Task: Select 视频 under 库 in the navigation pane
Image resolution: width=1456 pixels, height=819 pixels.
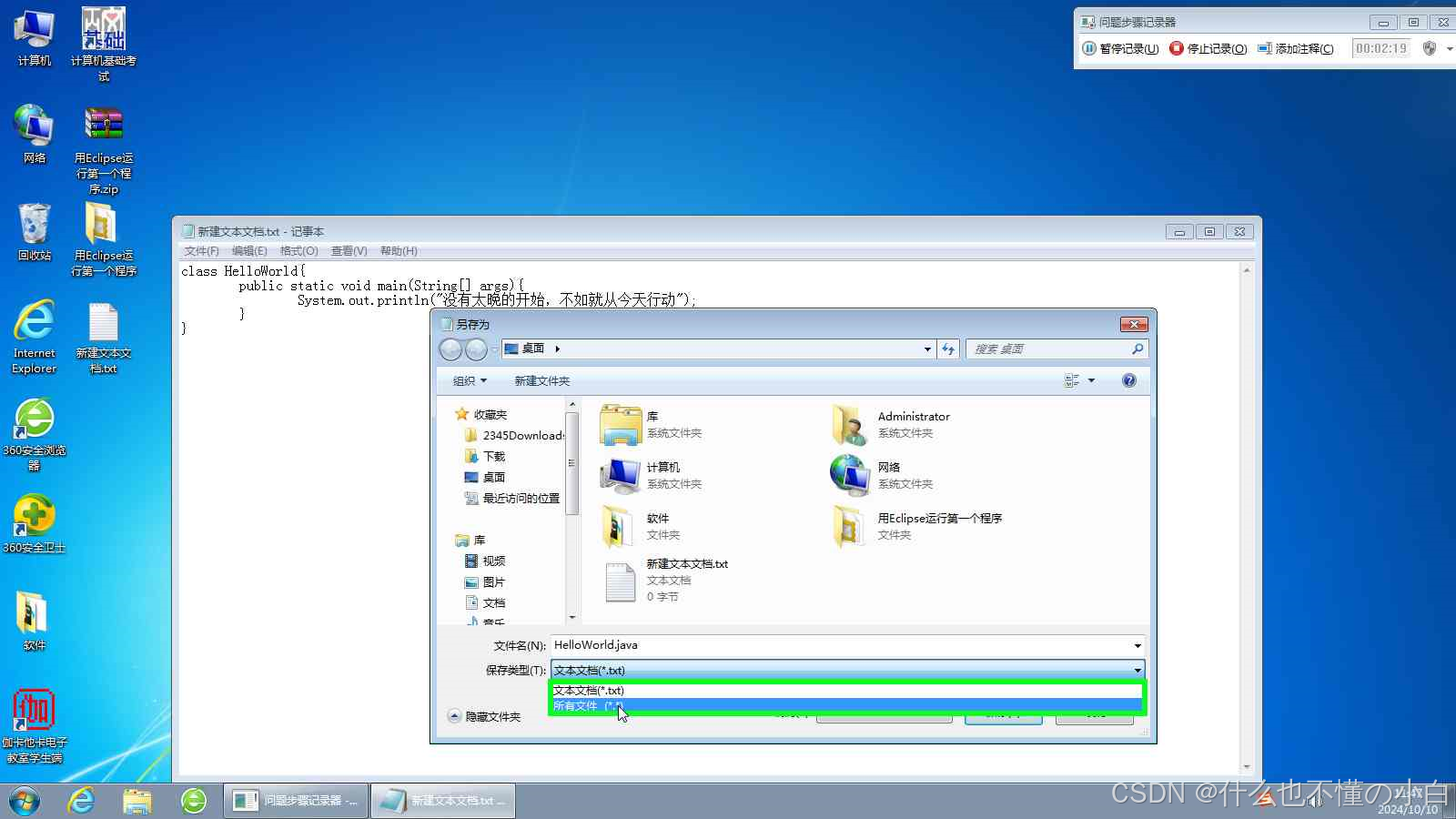Action: tap(485, 561)
